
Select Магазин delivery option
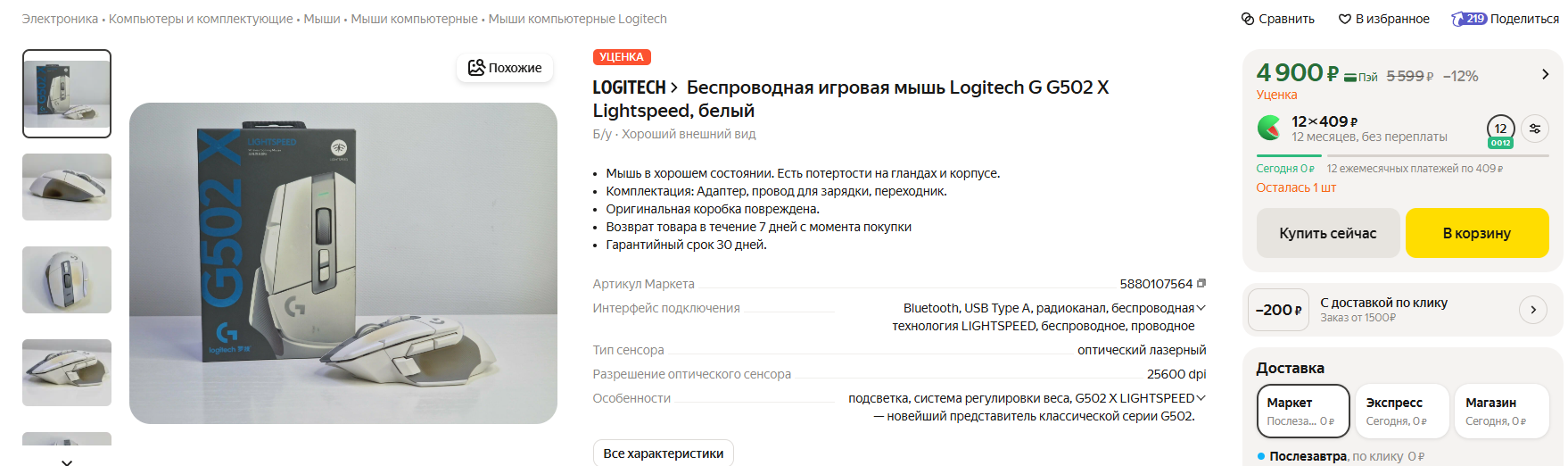[1500, 412]
